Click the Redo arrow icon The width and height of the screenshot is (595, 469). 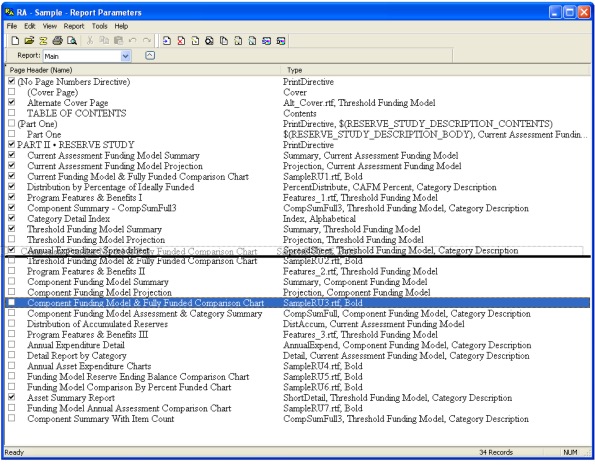click(147, 41)
